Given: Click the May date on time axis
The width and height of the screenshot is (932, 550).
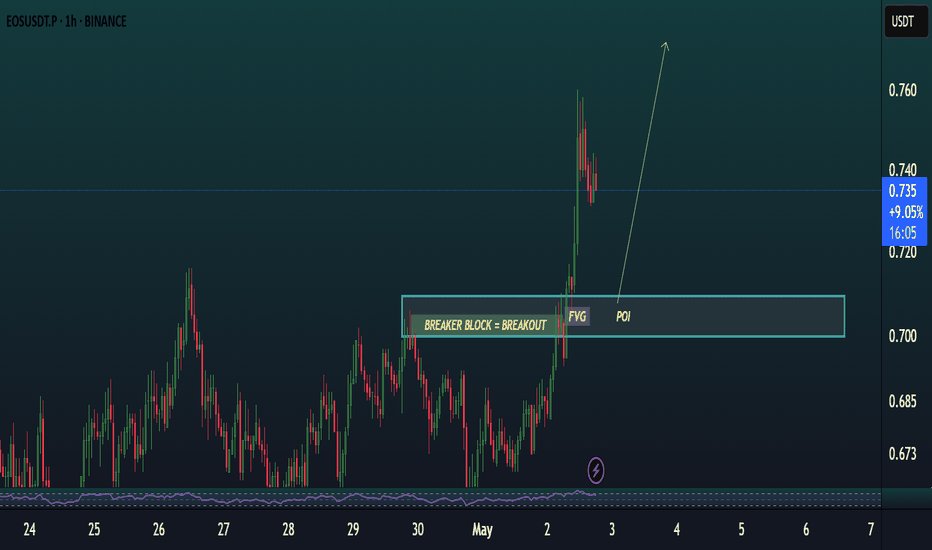Looking at the screenshot, I should 482,529.
